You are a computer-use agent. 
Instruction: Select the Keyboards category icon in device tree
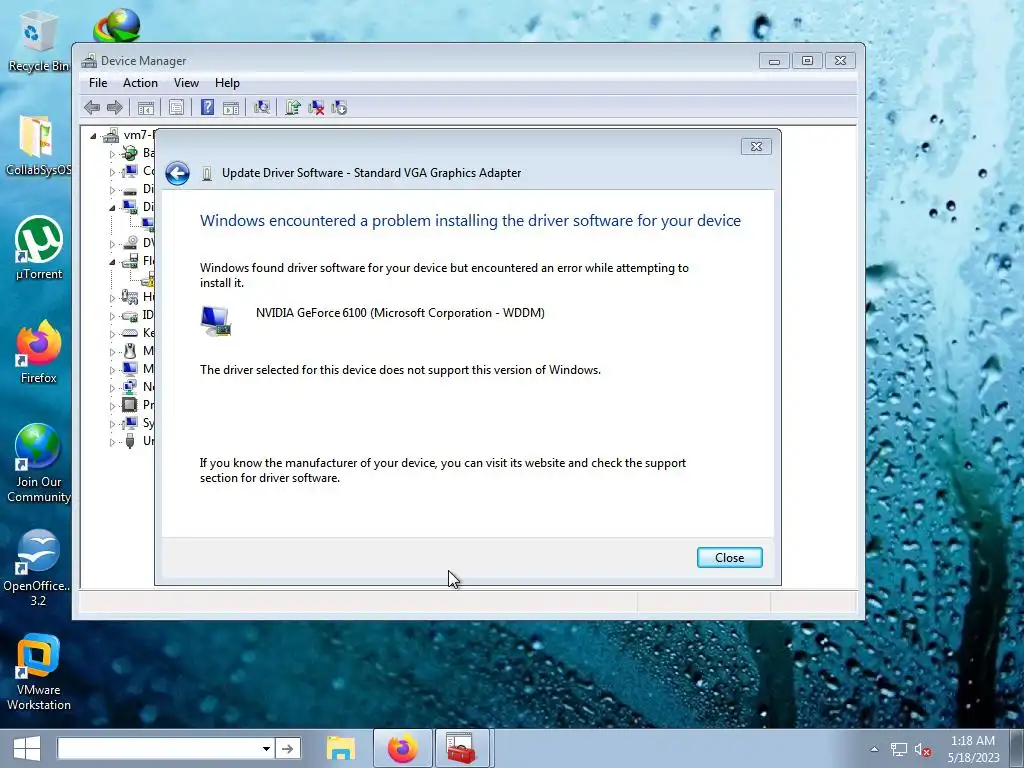[x=130, y=333]
